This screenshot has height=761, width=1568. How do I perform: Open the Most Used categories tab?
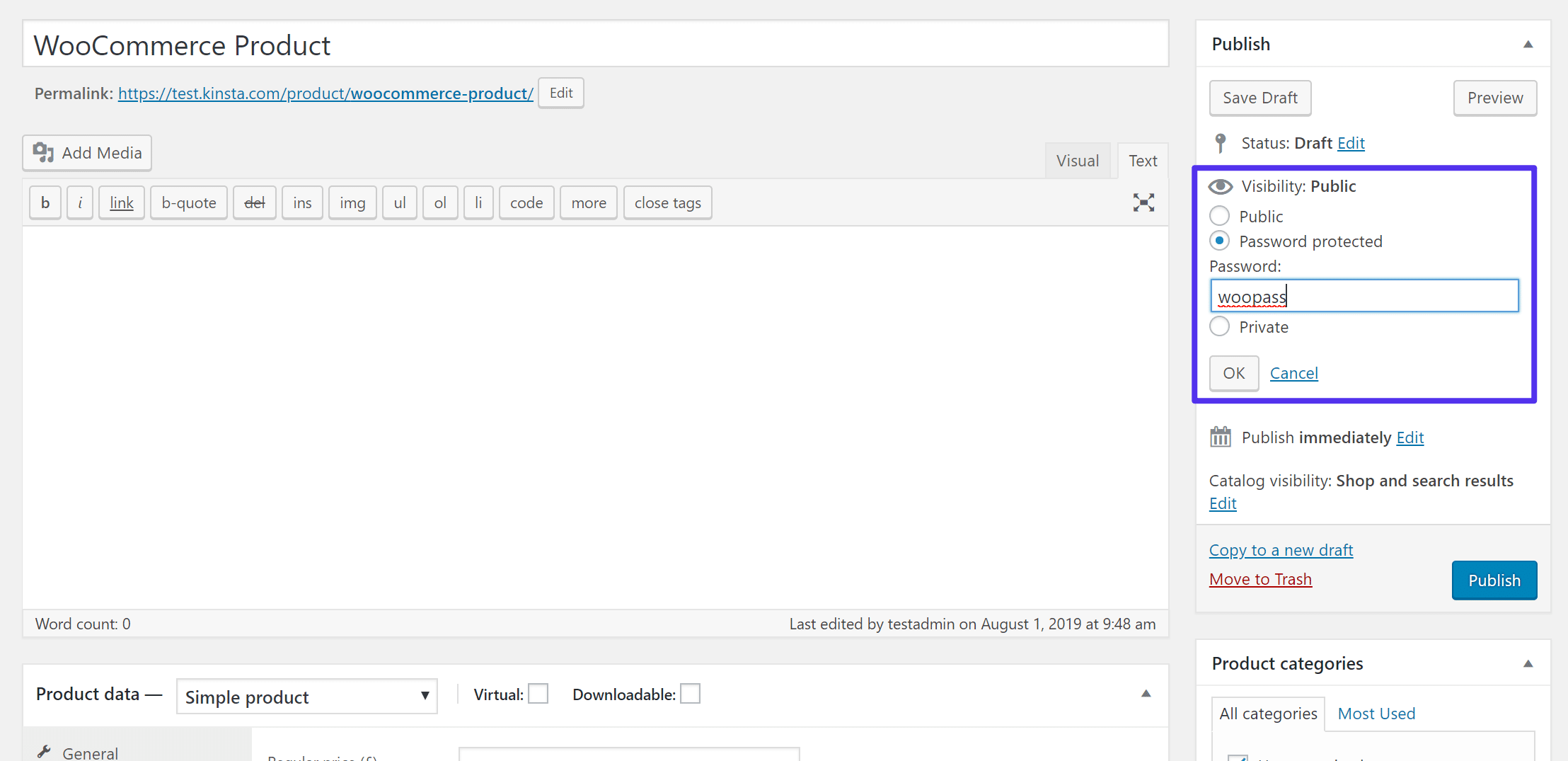pos(1376,713)
